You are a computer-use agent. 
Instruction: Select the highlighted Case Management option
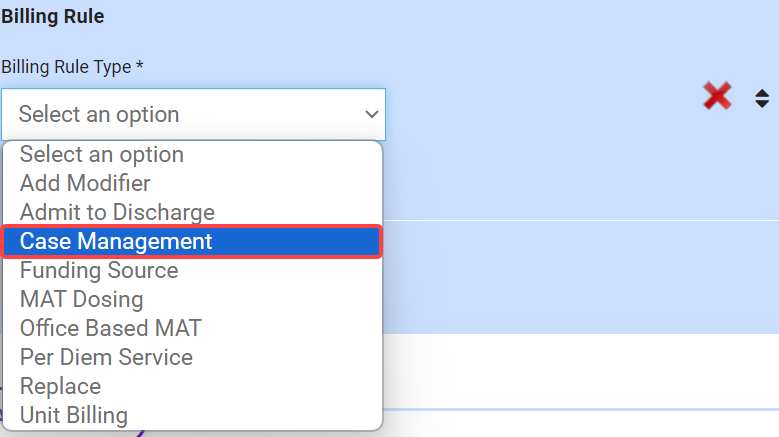tap(116, 242)
